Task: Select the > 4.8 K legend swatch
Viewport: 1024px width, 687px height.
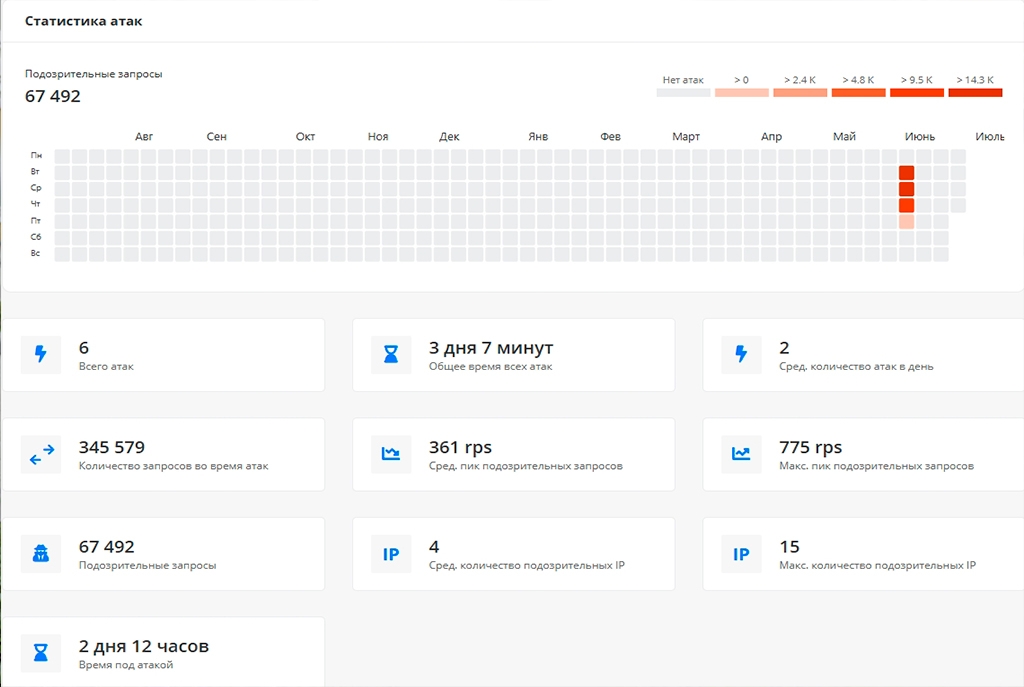Action: tap(858, 93)
